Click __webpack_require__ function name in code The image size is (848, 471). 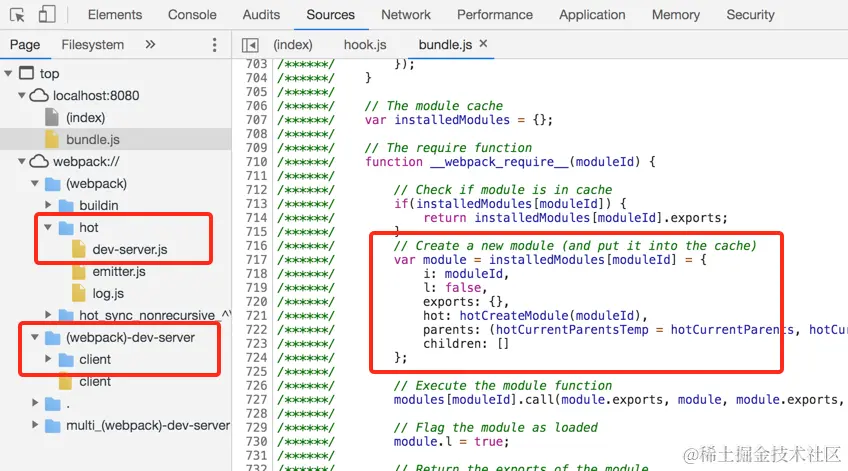coord(499,162)
